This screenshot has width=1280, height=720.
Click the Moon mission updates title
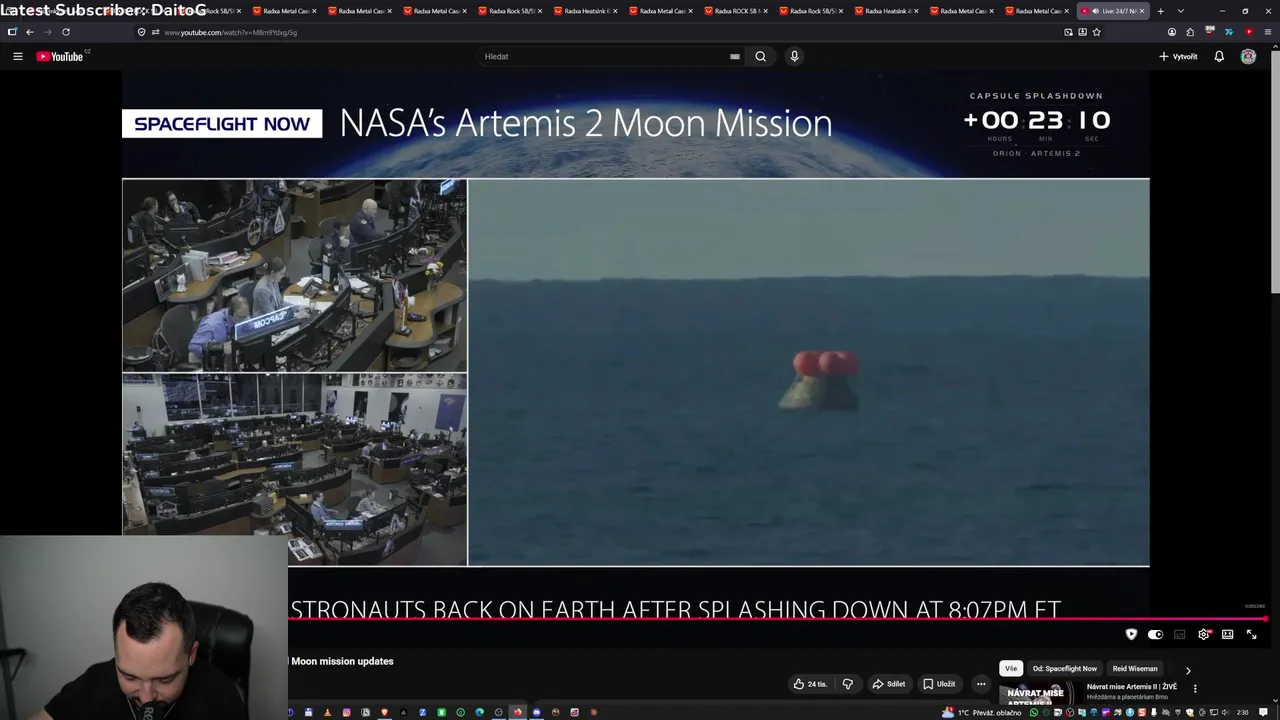(x=342, y=661)
